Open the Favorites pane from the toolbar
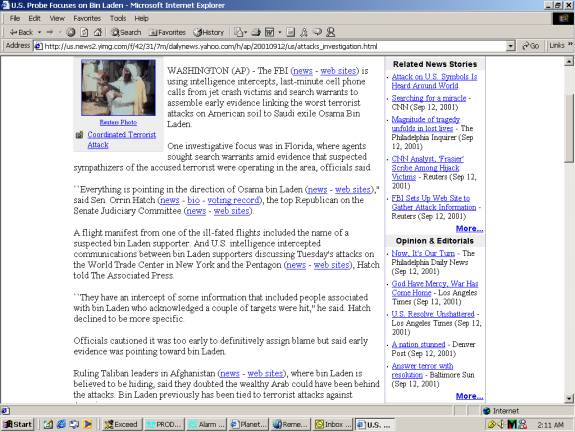The height and width of the screenshot is (432, 575). point(168,32)
